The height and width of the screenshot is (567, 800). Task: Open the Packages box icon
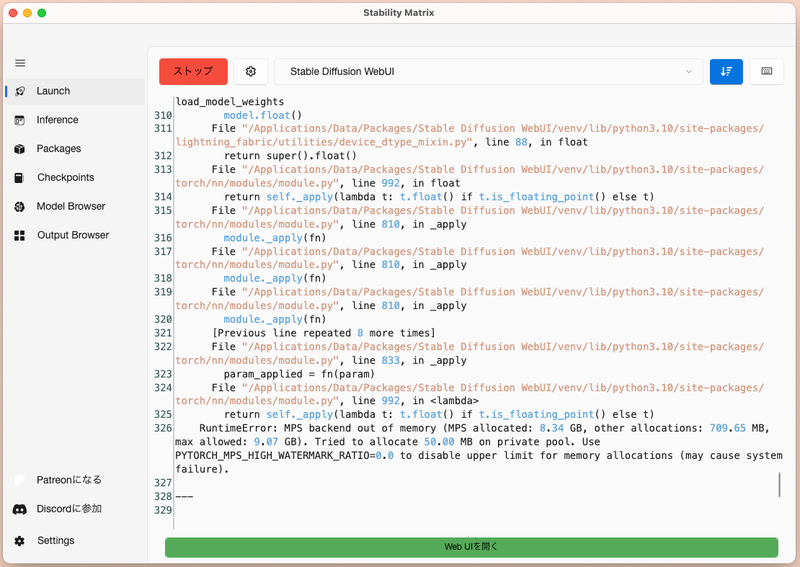pos(19,149)
